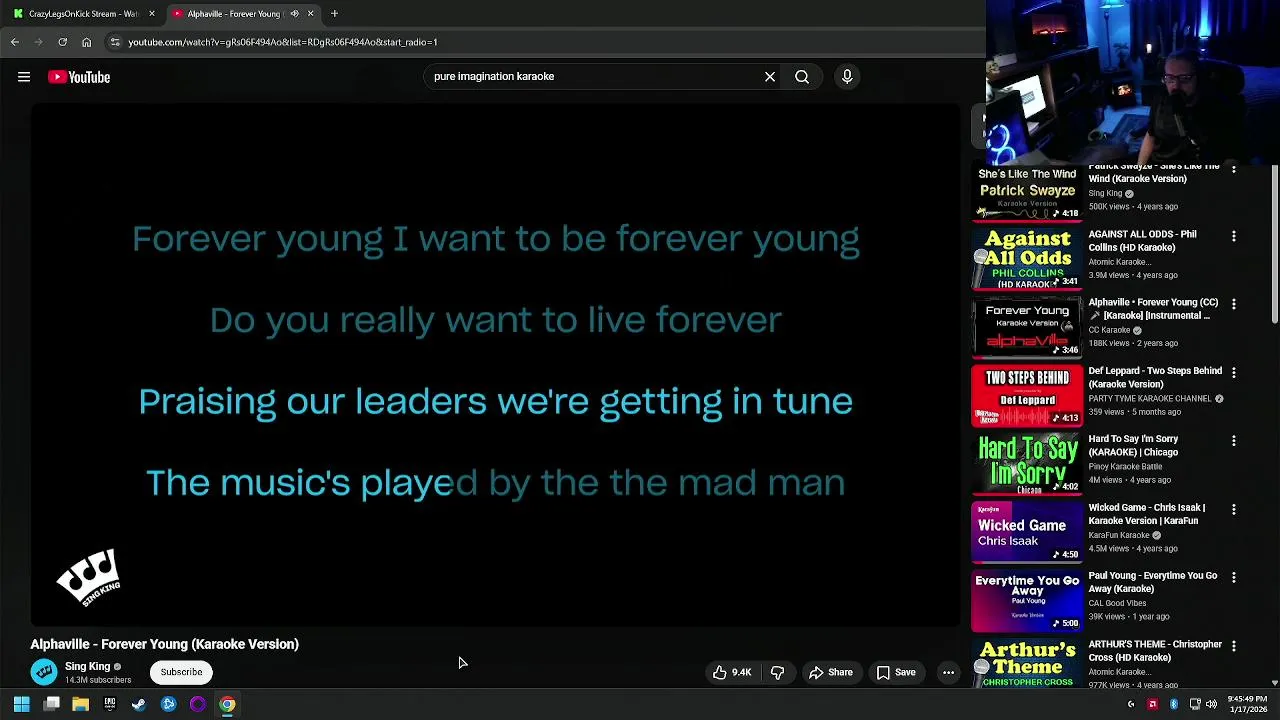
Task: Save the video to a playlist
Action: tap(896, 672)
